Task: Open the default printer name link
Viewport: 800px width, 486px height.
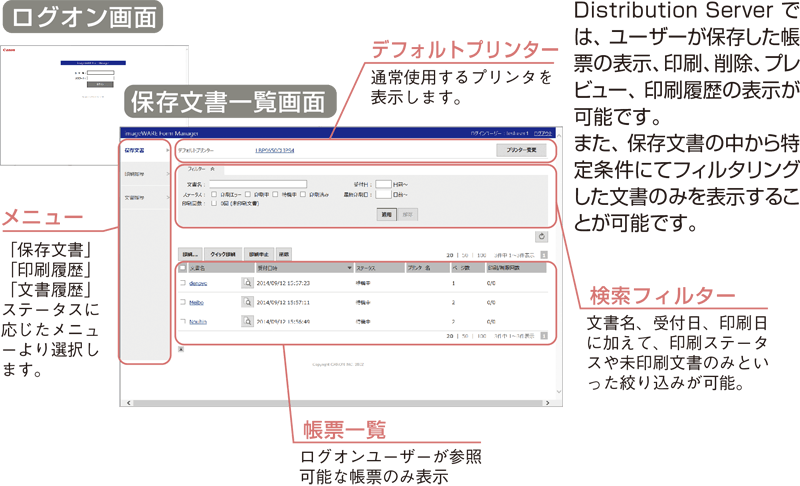Action: [274, 150]
